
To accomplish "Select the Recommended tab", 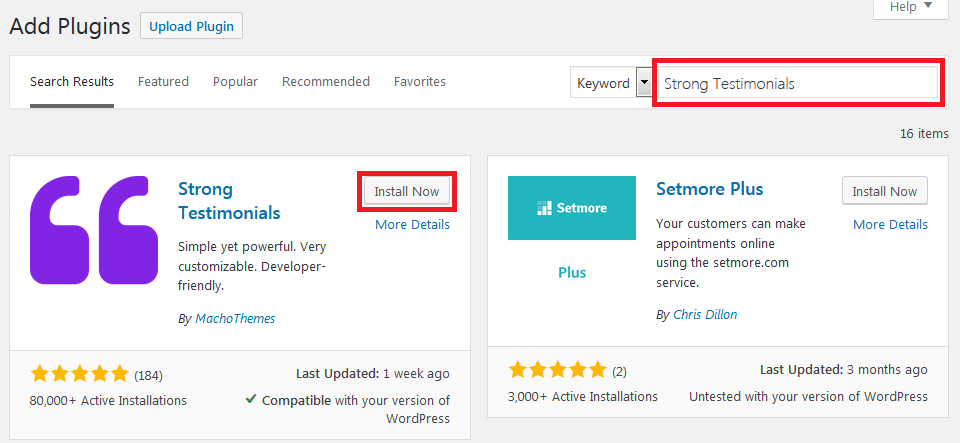I will (x=326, y=82).
